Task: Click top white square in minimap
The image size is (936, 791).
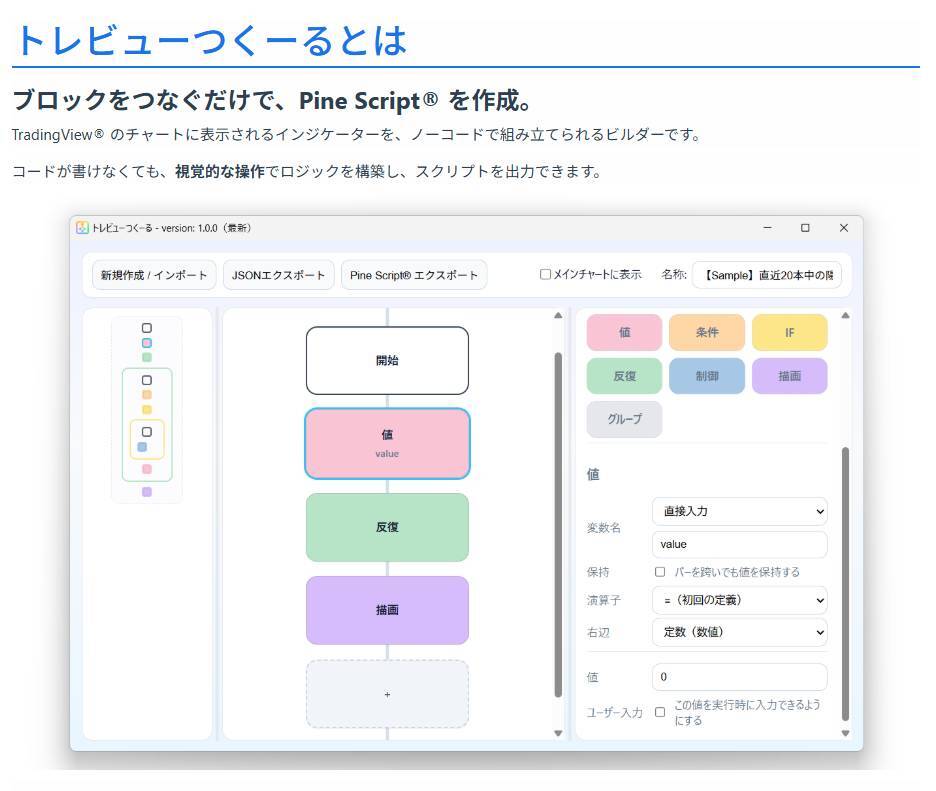Action: (147, 328)
